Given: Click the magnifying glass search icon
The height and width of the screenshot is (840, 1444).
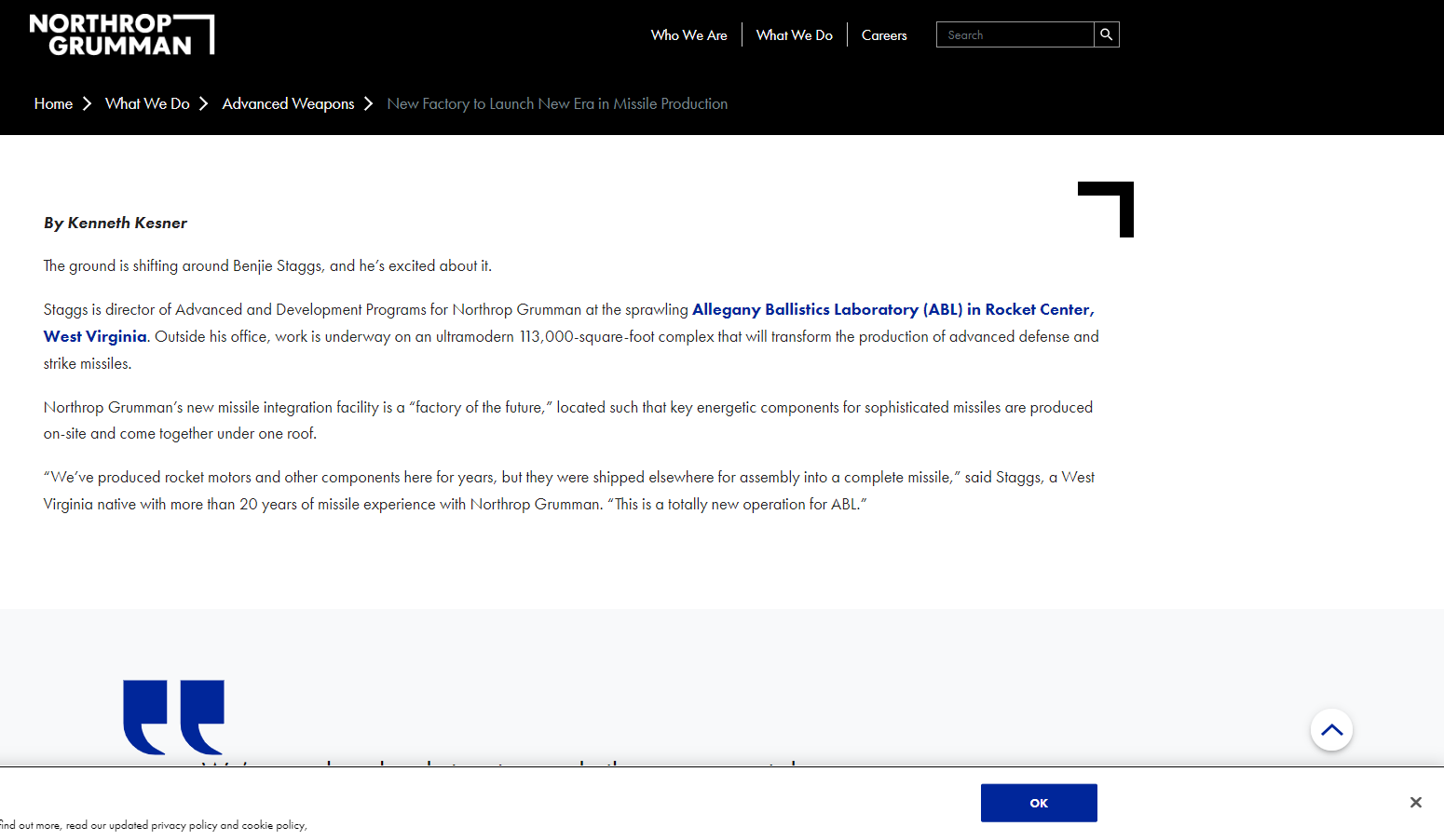Looking at the screenshot, I should point(1106,34).
